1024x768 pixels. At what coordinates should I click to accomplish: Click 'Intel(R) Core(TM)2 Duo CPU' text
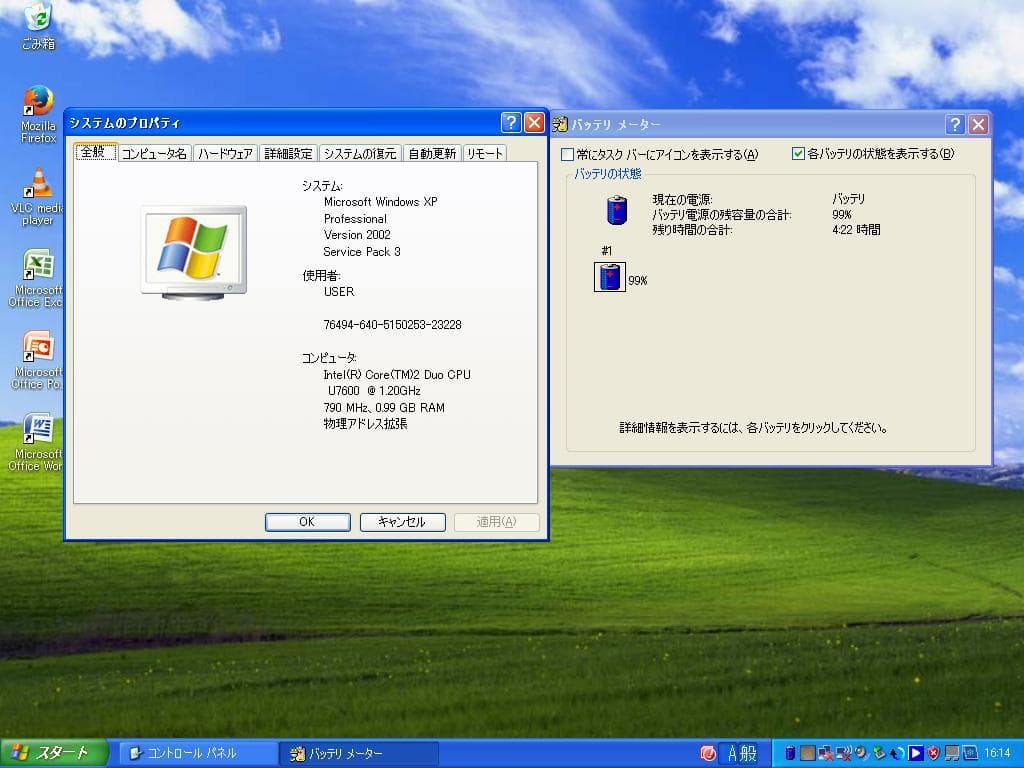click(x=397, y=374)
